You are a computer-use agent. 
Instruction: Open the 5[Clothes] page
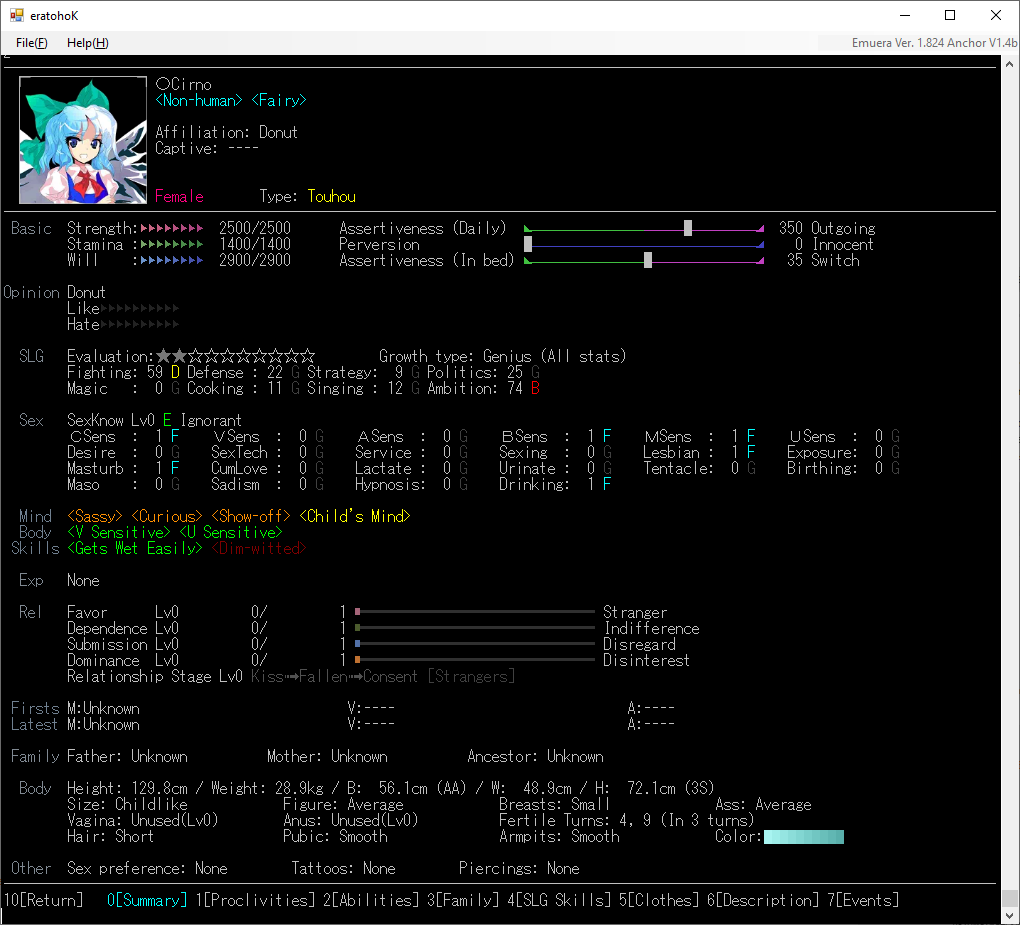(658, 900)
